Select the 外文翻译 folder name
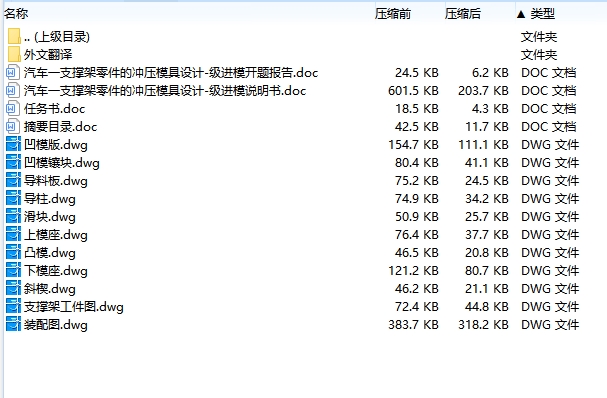607x398 pixels. click(x=48, y=54)
